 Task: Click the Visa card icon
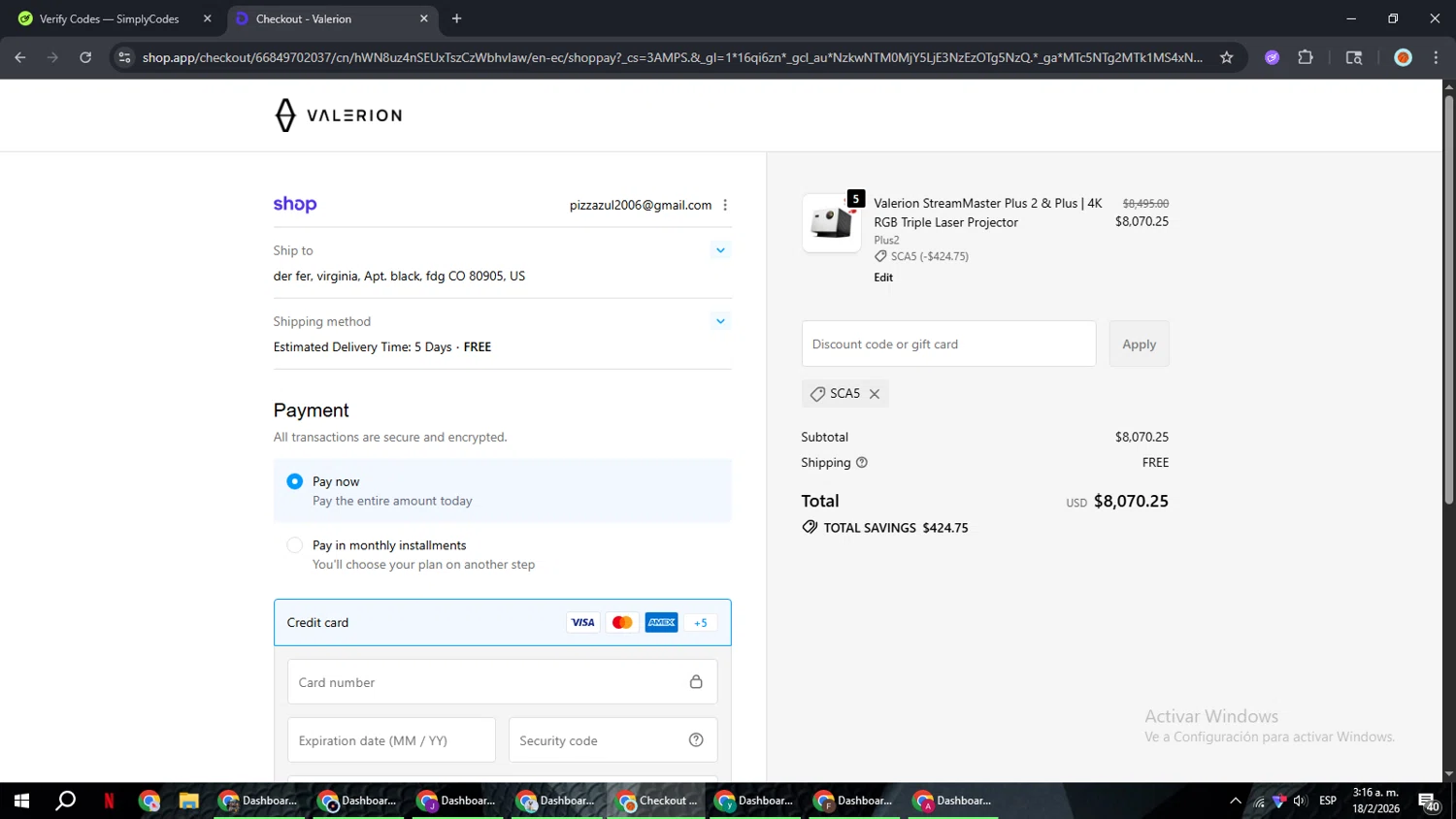pyautogui.click(x=582, y=623)
